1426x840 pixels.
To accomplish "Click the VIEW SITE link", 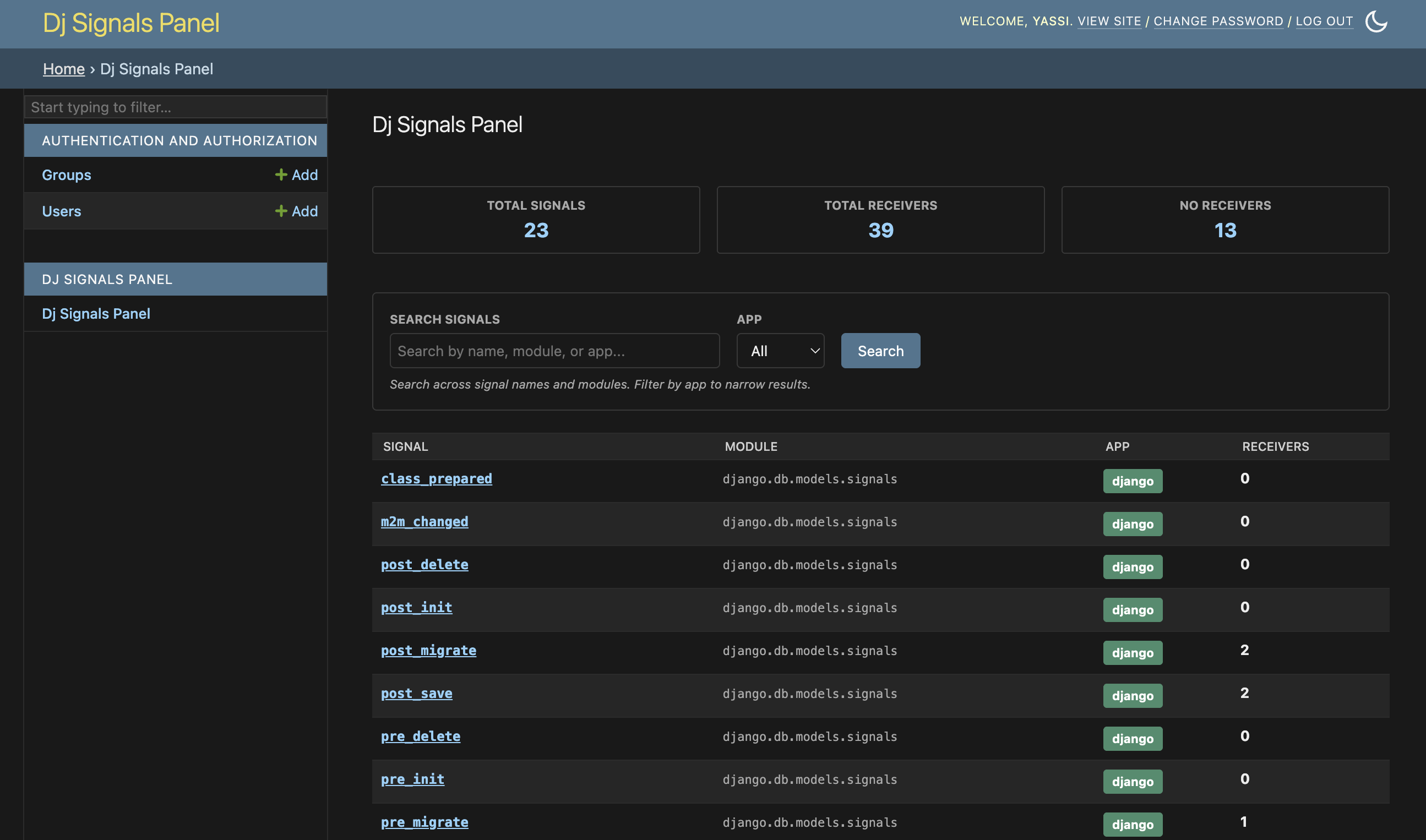I will tap(1108, 21).
